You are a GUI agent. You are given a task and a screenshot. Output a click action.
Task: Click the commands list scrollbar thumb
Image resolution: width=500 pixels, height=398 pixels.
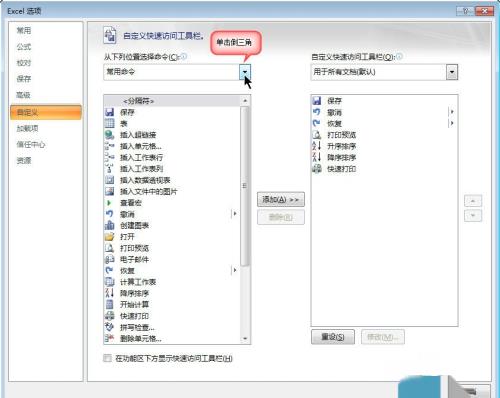click(x=245, y=186)
